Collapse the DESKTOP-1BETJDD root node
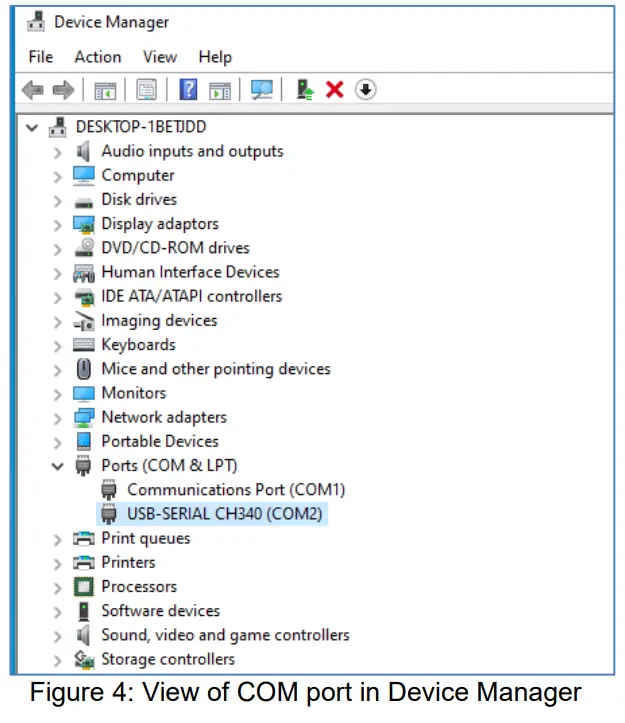This screenshot has height=723, width=625. point(32,127)
